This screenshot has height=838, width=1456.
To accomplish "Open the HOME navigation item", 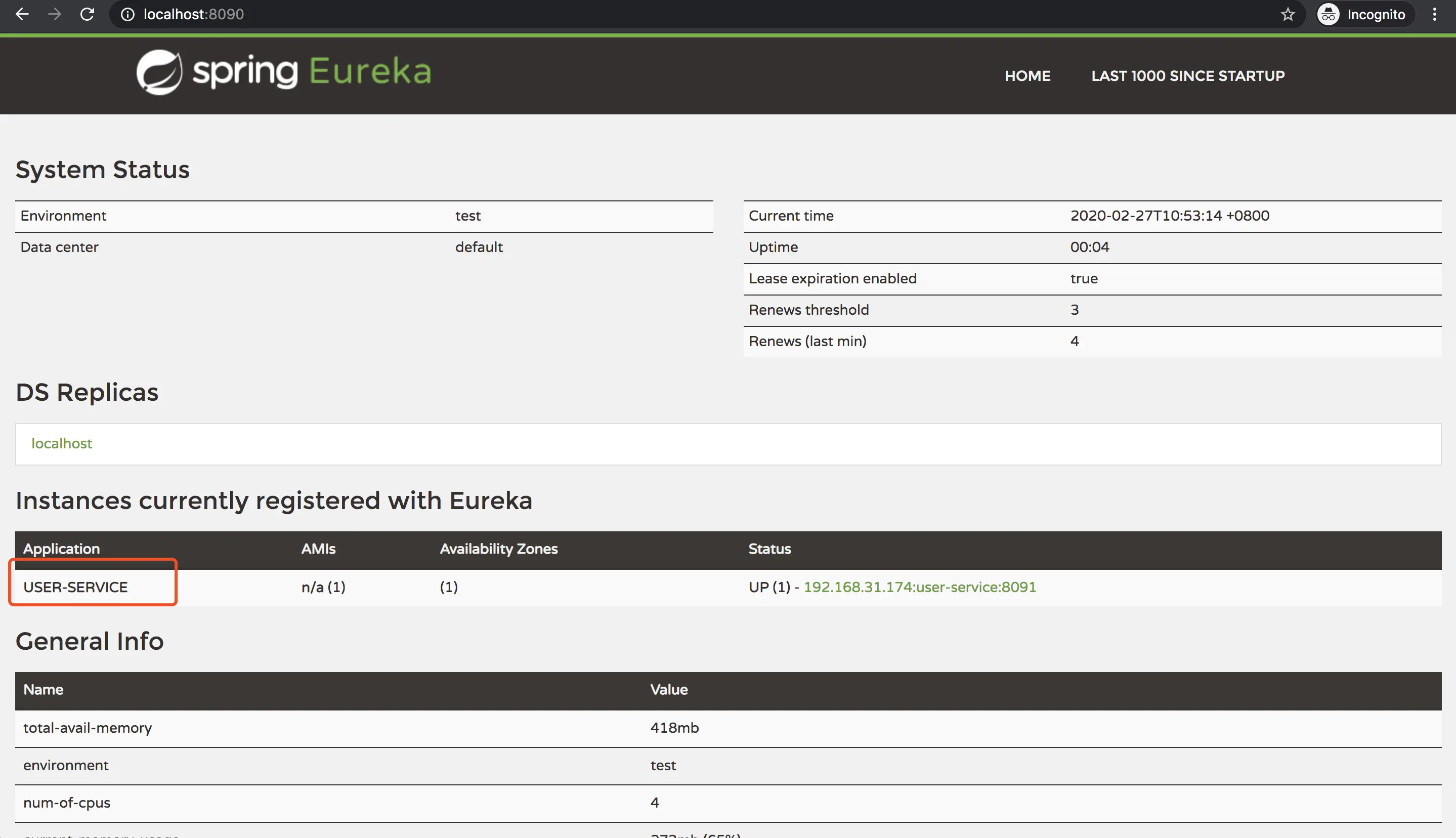I will pos(1028,75).
